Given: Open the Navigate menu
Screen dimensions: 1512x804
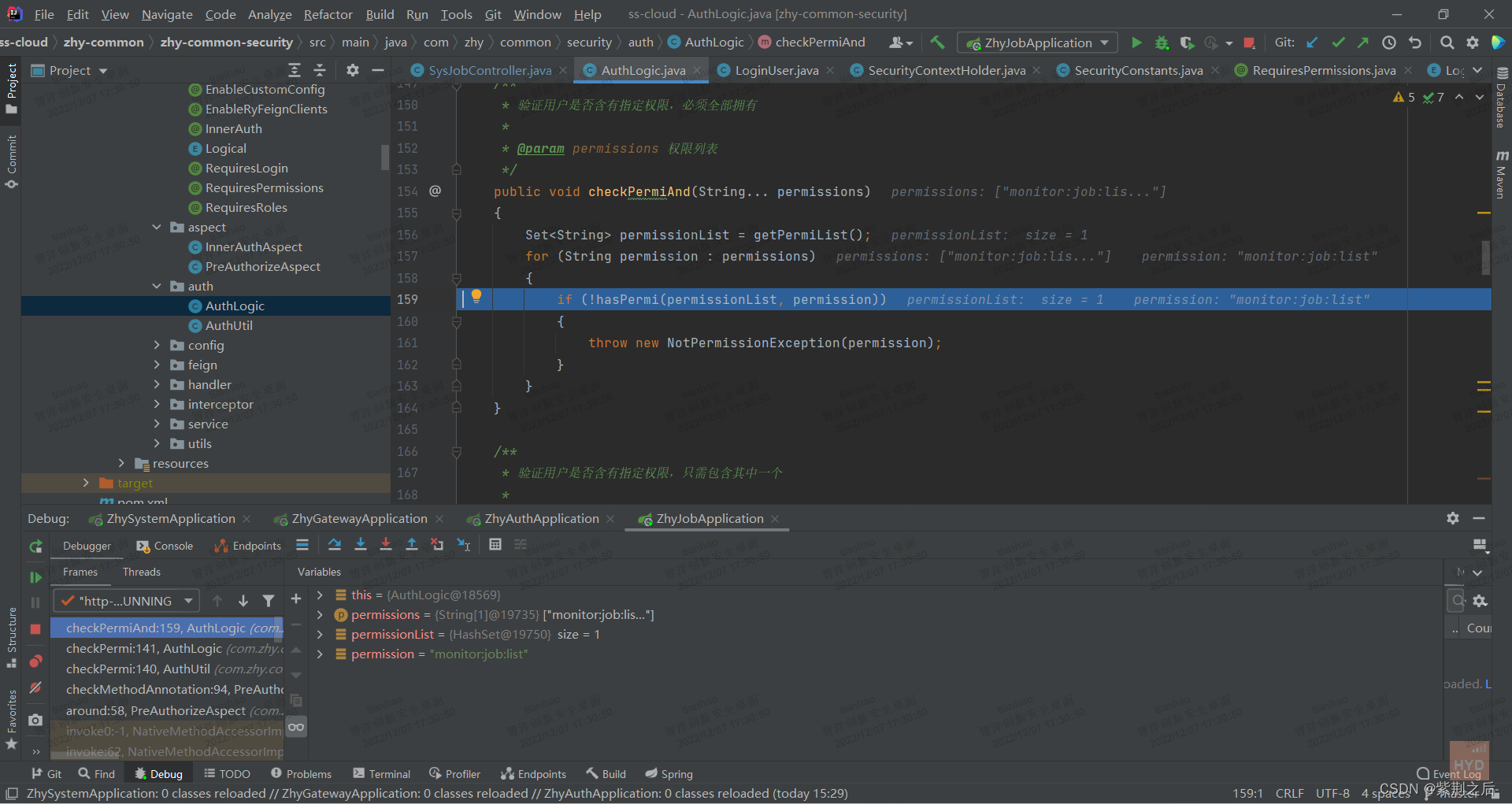Looking at the screenshot, I should pyautogui.click(x=167, y=14).
